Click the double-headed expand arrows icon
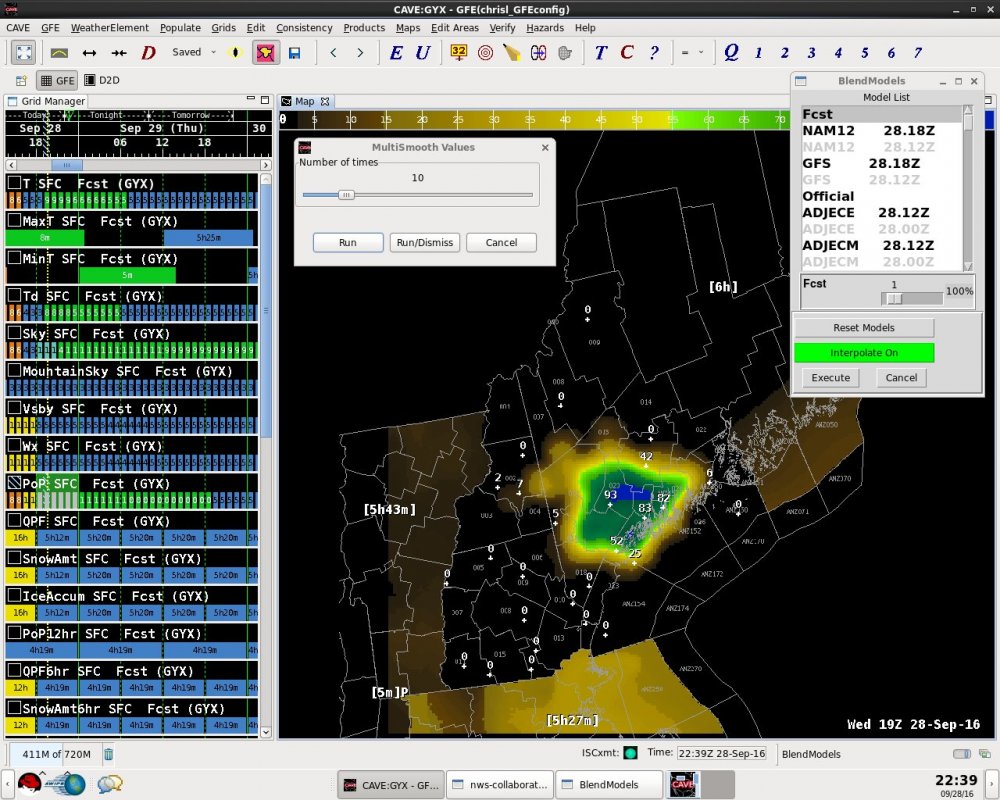 89,53
